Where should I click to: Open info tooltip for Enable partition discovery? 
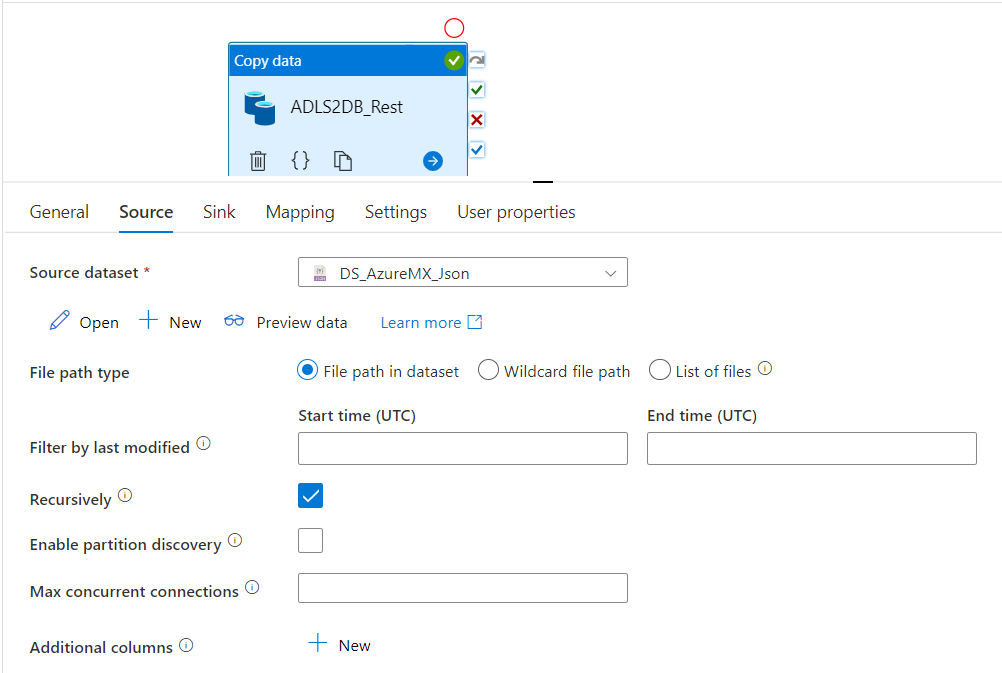pyautogui.click(x=235, y=540)
